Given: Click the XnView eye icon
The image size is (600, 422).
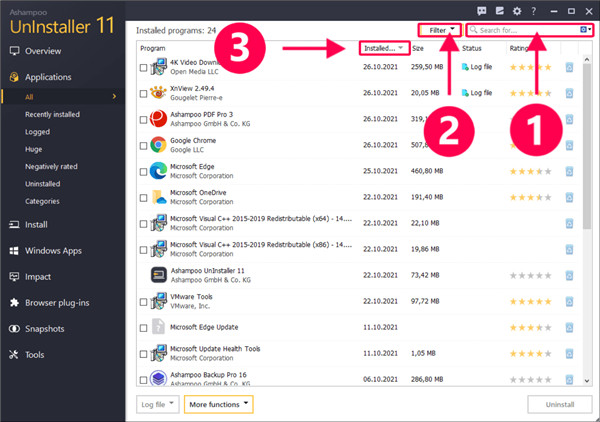Looking at the screenshot, I should (x=158, y=93).
